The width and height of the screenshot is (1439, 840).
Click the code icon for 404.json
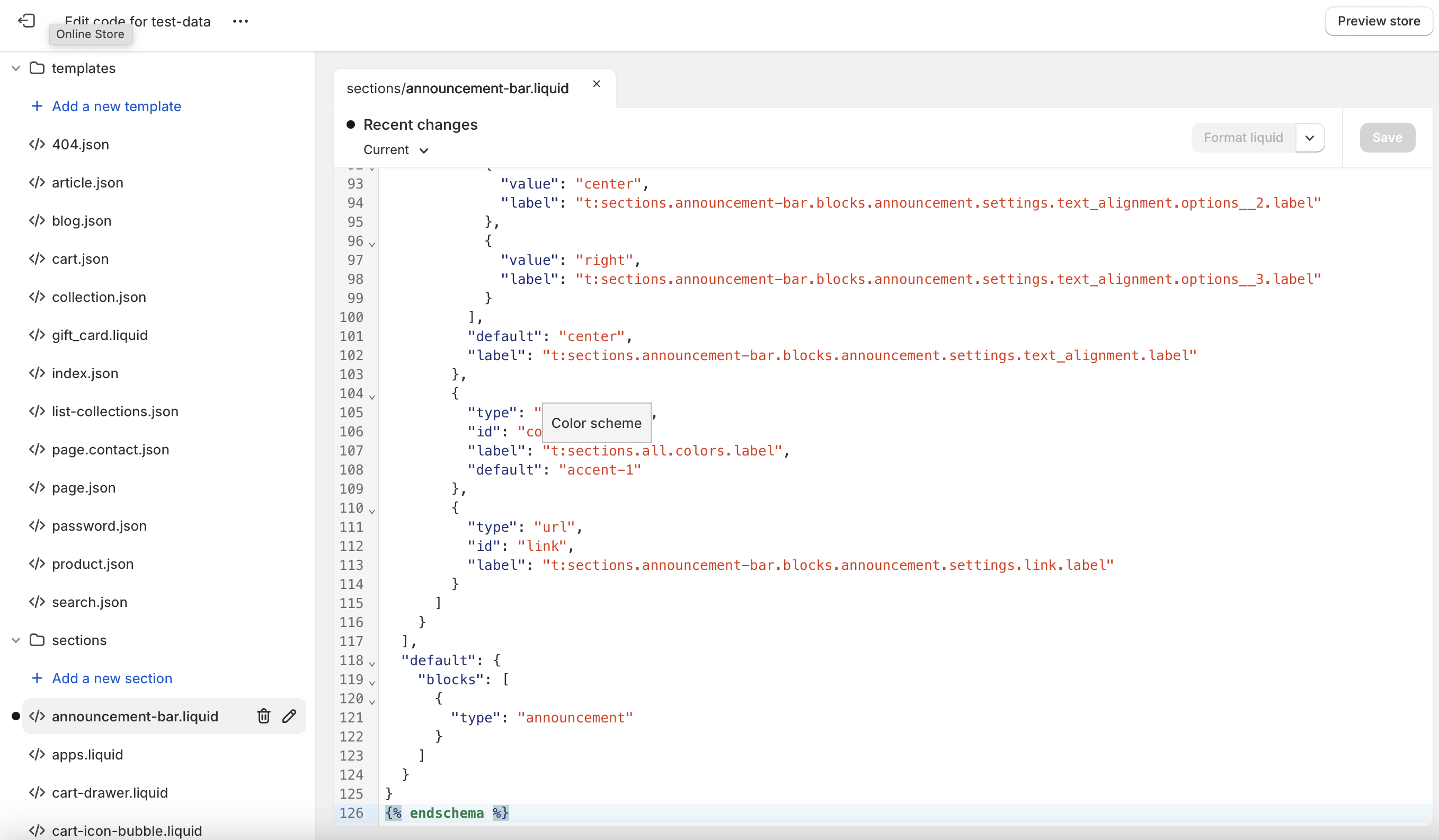37,145
